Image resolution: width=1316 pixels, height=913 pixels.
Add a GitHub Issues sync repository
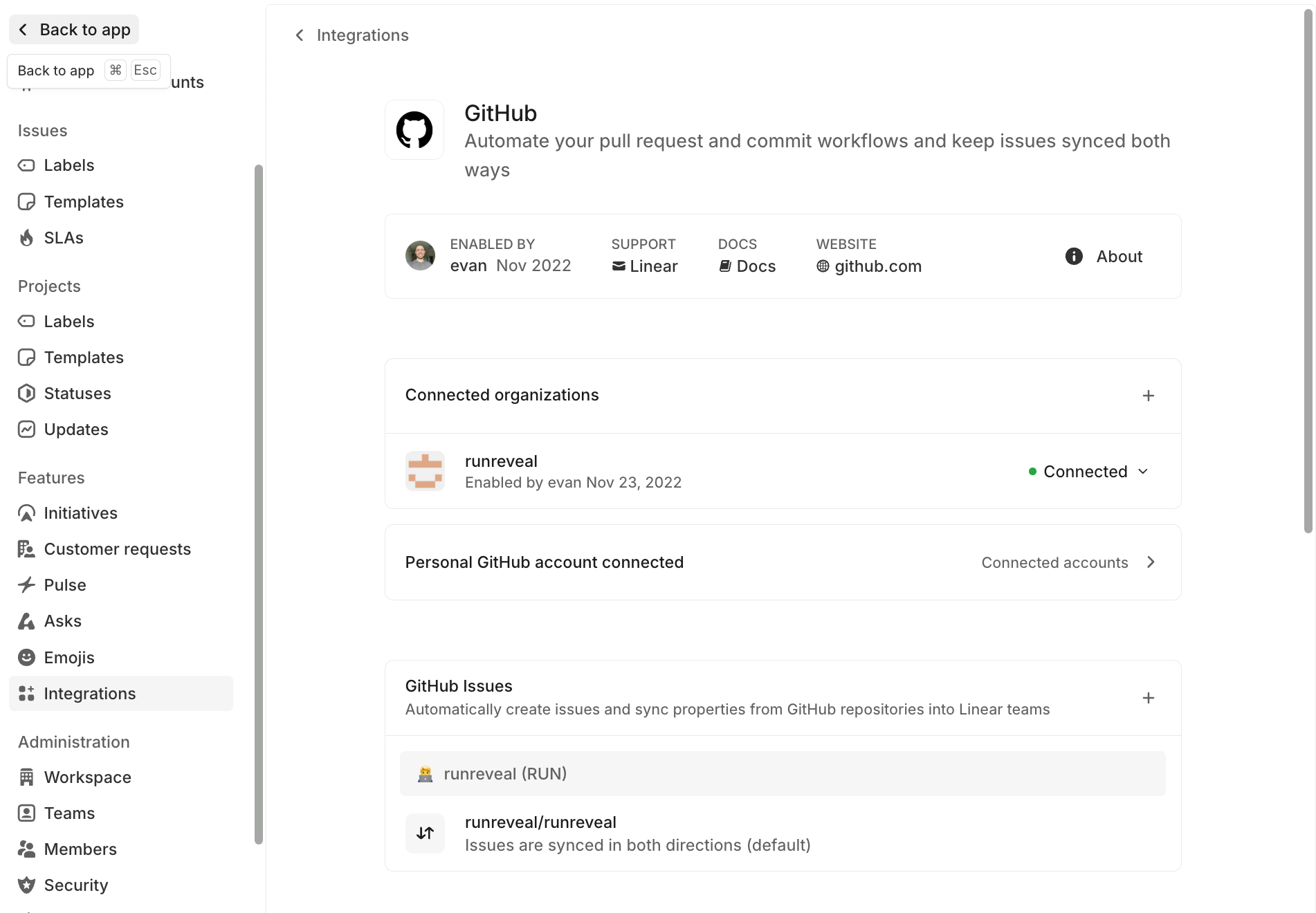coord(1148,698)
